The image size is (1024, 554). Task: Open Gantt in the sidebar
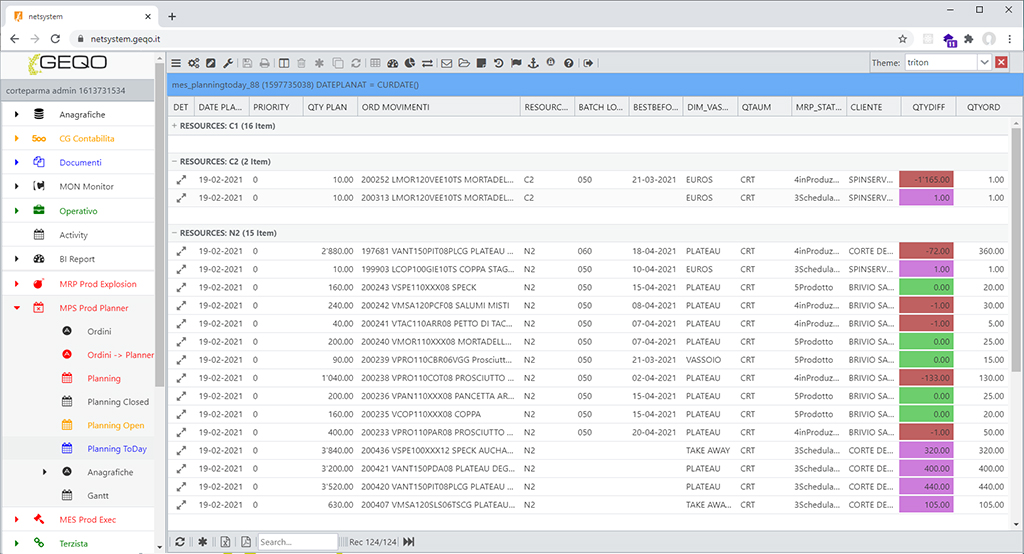tap(99, 495)
